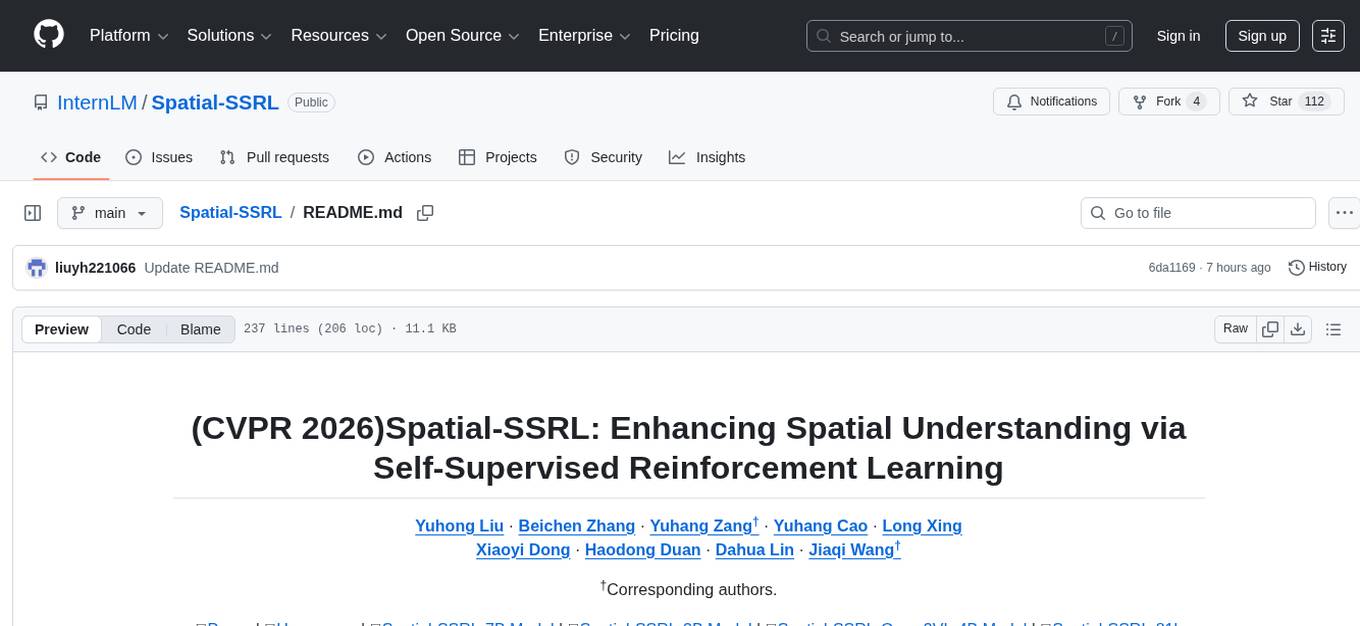Copy raw file contents

pos(1270,328)
